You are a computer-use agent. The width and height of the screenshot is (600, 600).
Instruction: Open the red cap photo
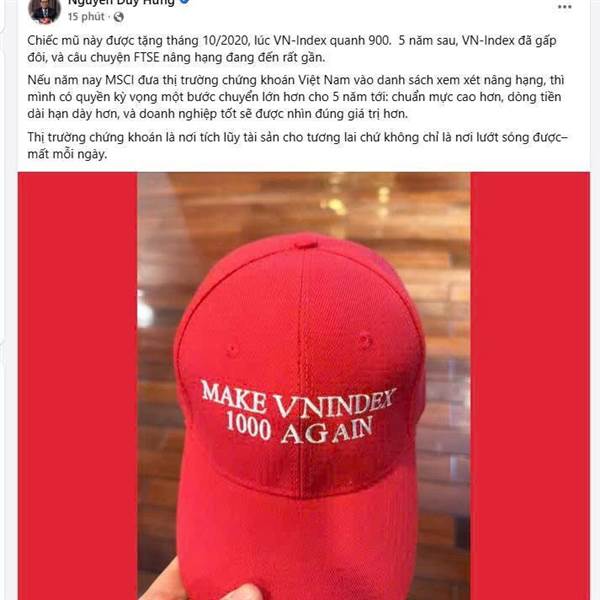click(x=304, y=386)
